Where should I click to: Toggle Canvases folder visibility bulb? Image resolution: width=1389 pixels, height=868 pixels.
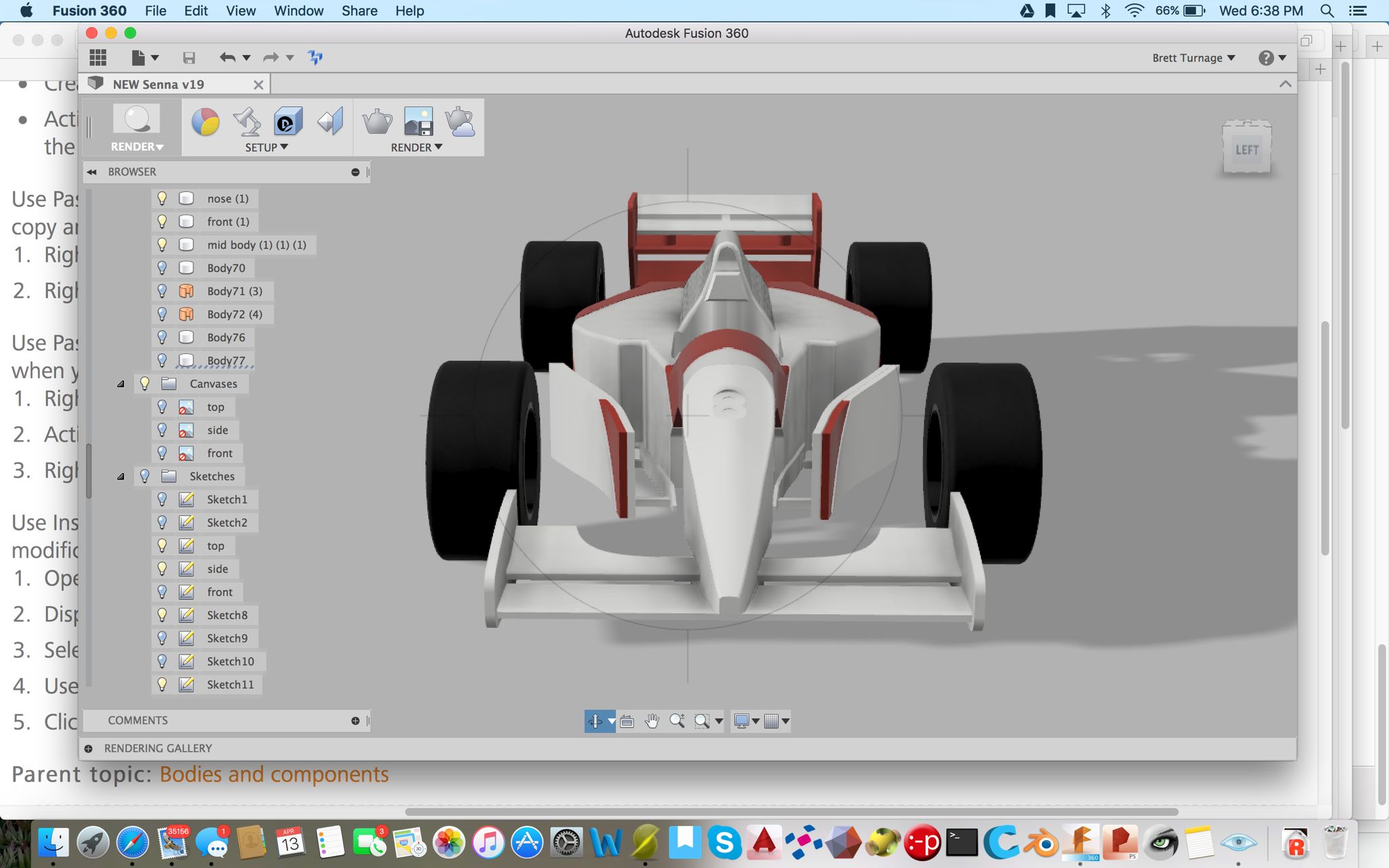[144, 383]
